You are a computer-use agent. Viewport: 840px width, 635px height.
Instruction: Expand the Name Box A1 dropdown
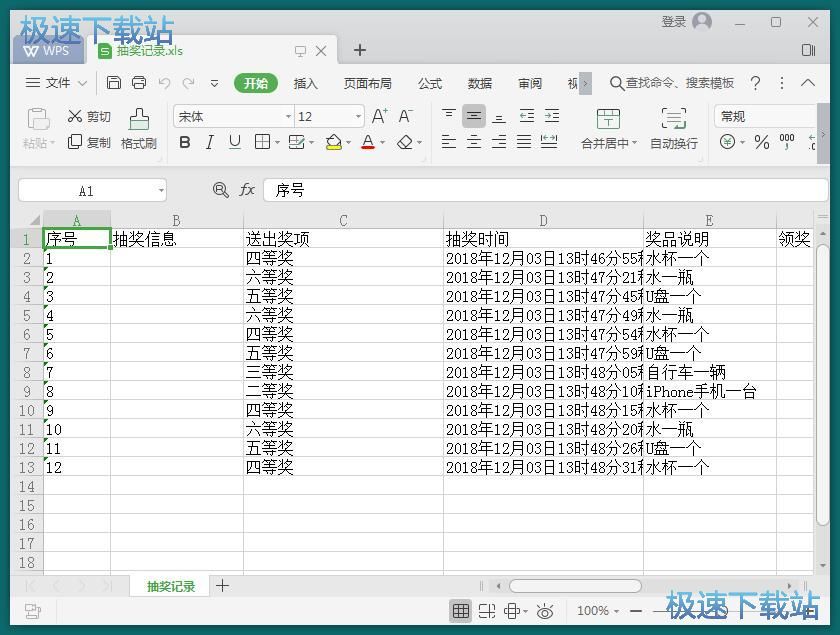pyautogui.click(x=161, y=191)
